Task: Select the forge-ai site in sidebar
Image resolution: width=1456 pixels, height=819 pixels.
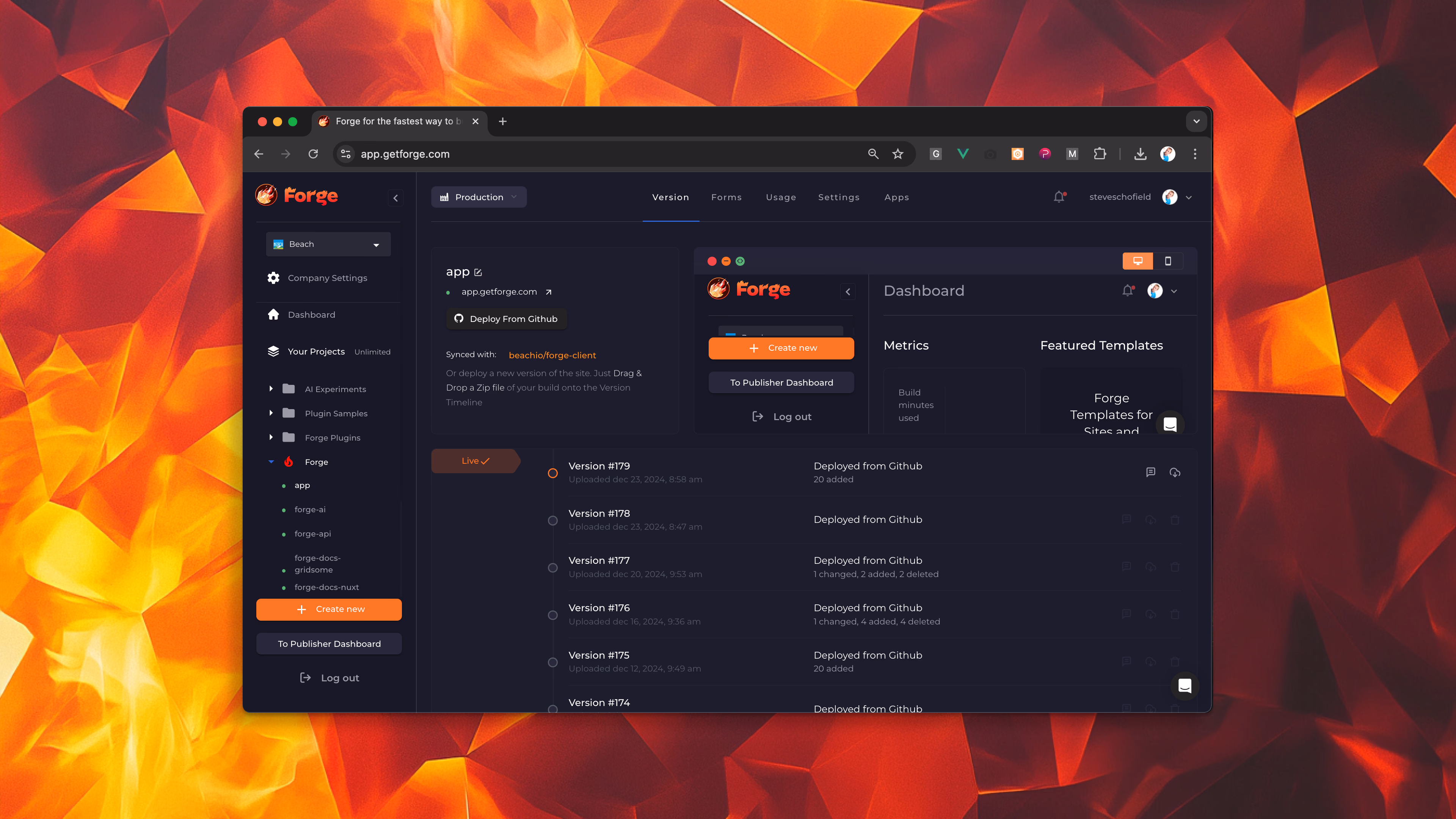Action: [310, 509]
